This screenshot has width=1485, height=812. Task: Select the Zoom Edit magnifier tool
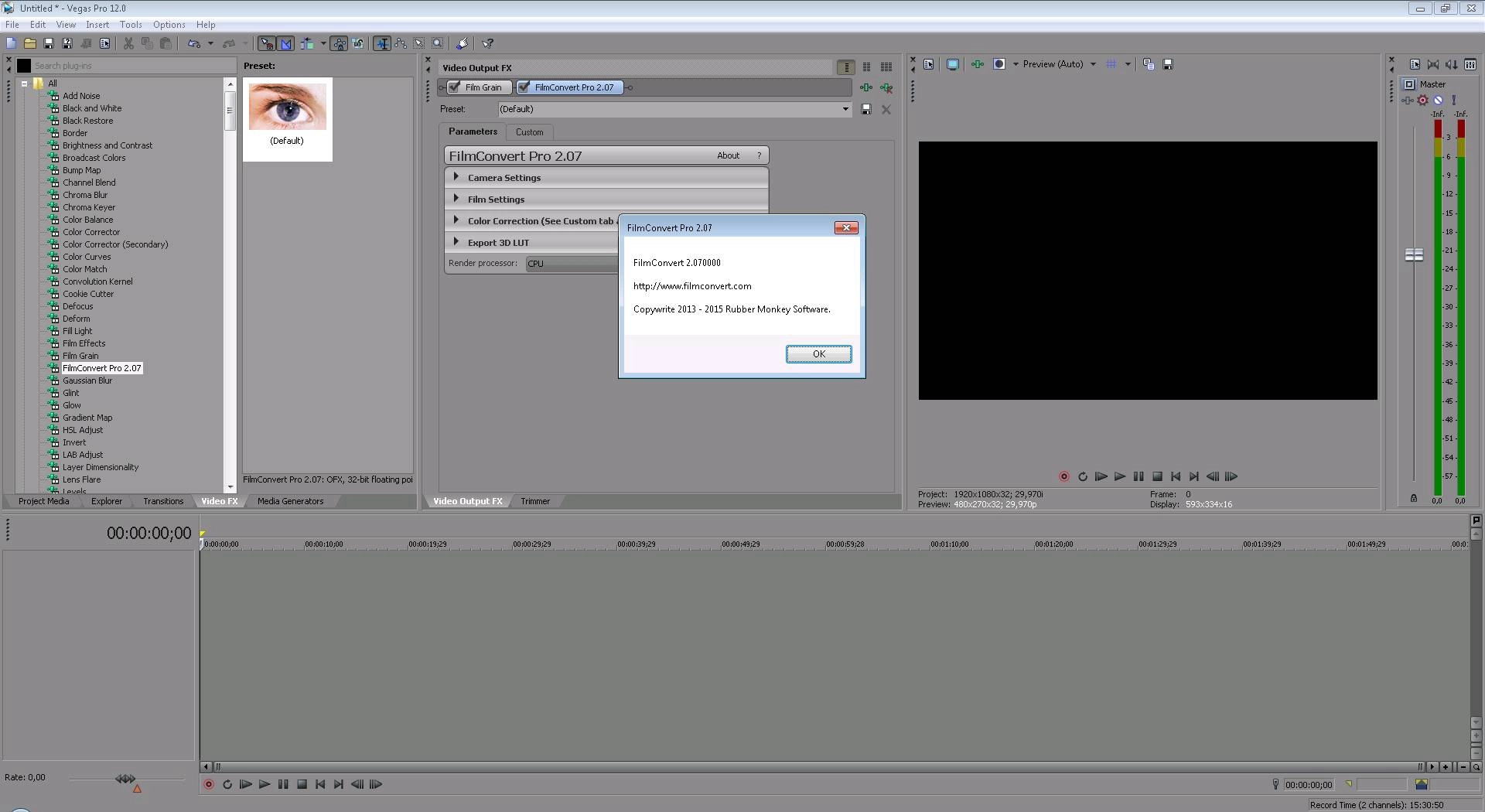(438, 43)
